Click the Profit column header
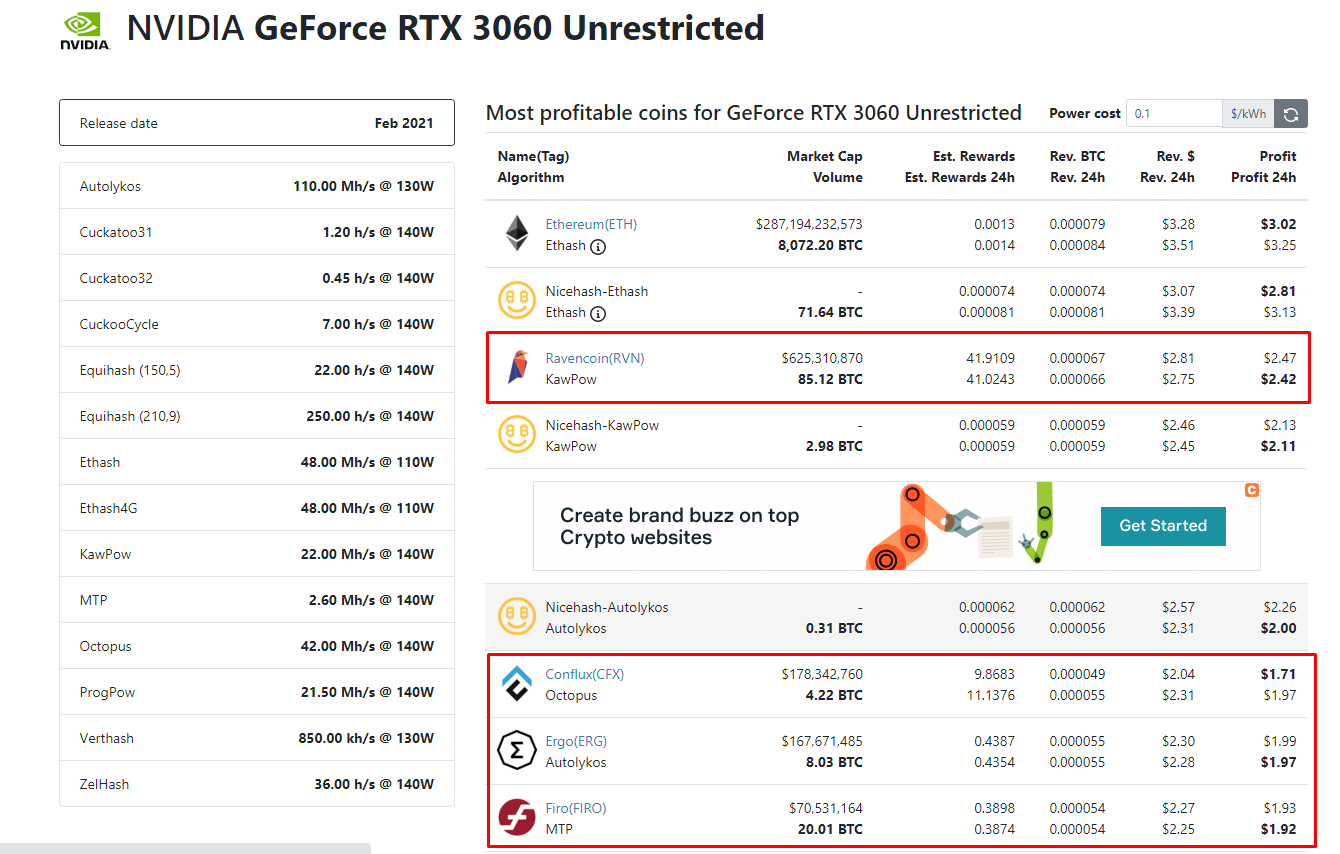The image size is (1340, 854). pos(1278,156)
